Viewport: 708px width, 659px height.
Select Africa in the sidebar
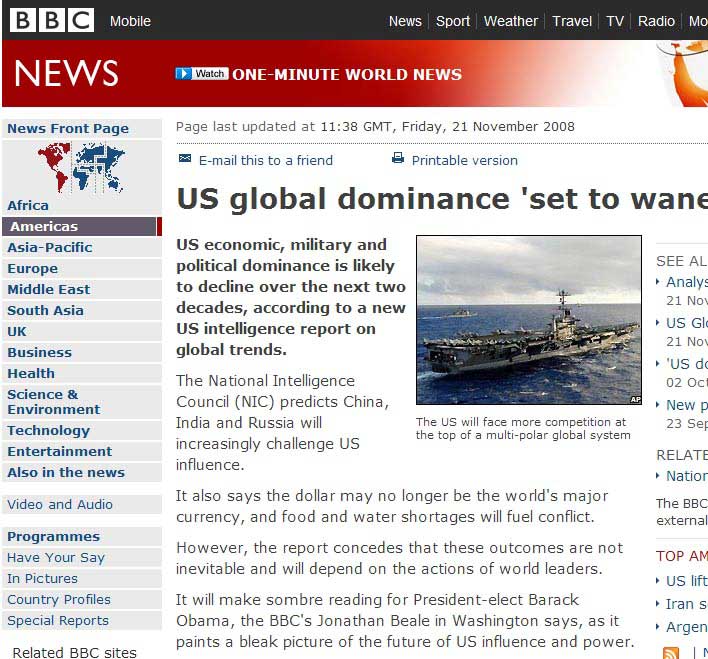[28, 206]
